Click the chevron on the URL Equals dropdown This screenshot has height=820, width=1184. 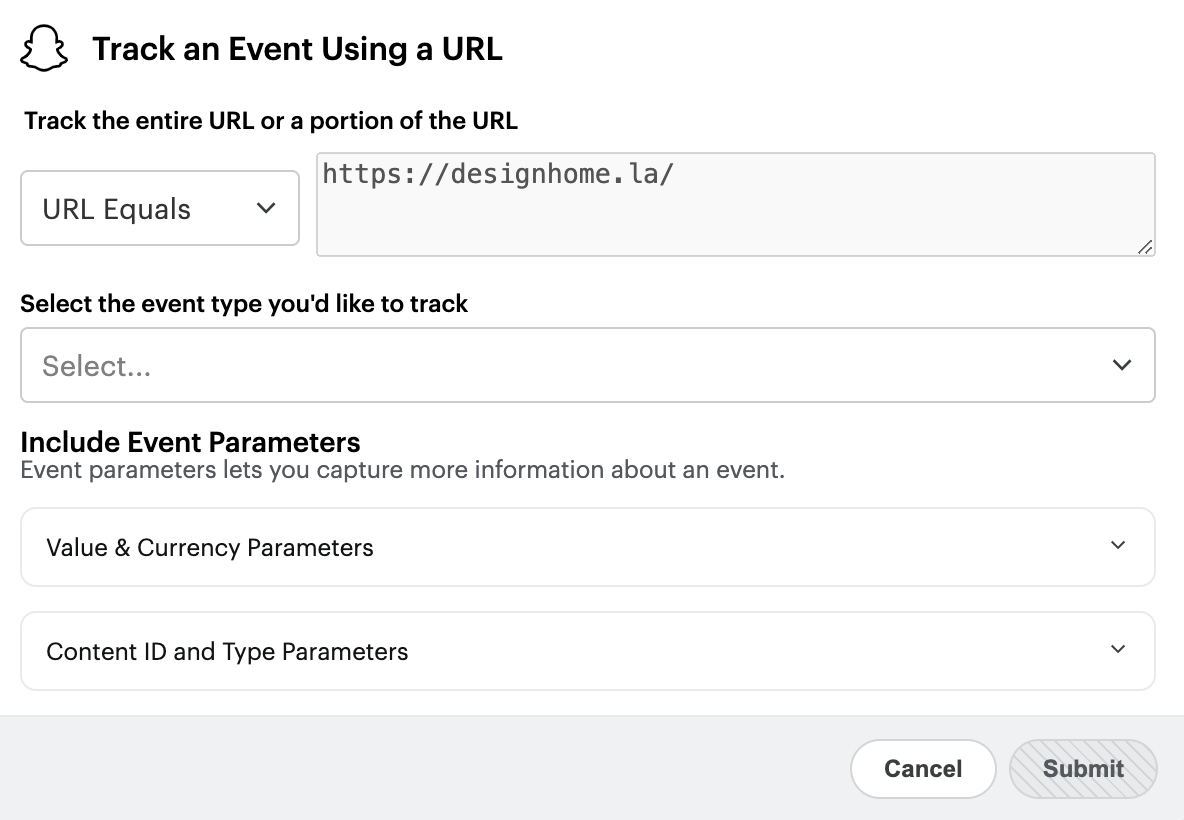(x=266, y=208)
